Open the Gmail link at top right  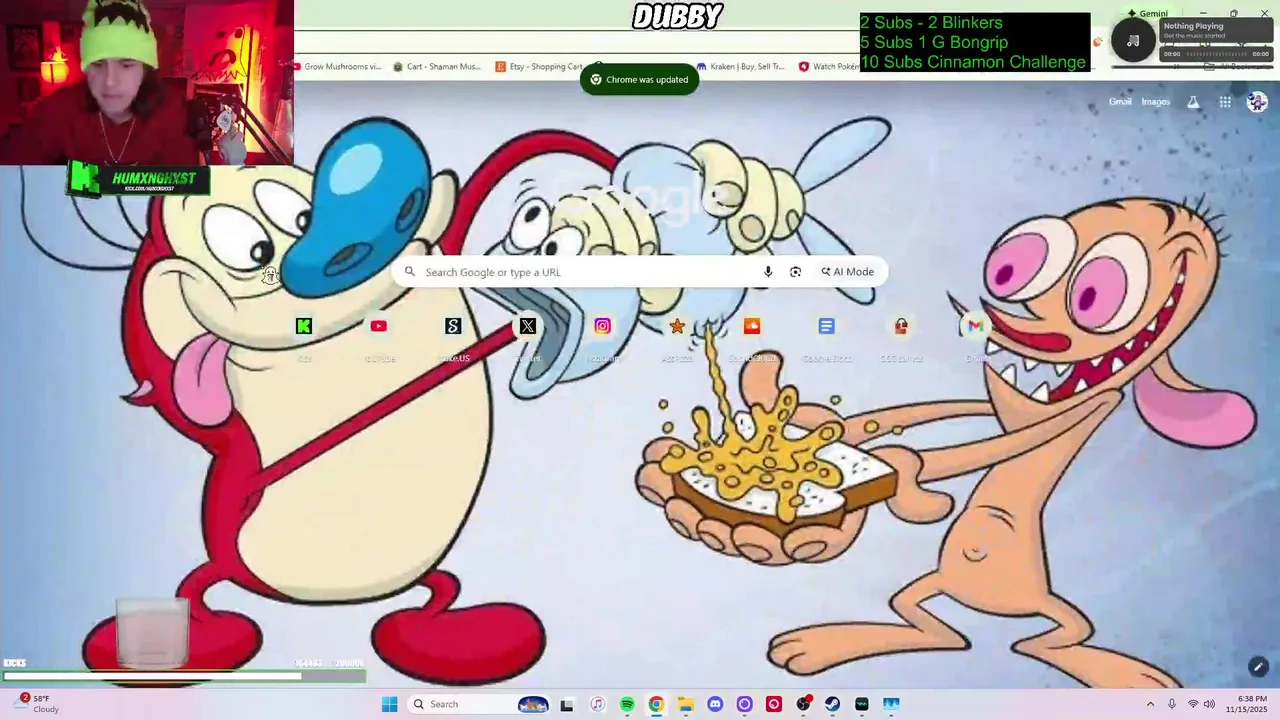(1120, 102)
